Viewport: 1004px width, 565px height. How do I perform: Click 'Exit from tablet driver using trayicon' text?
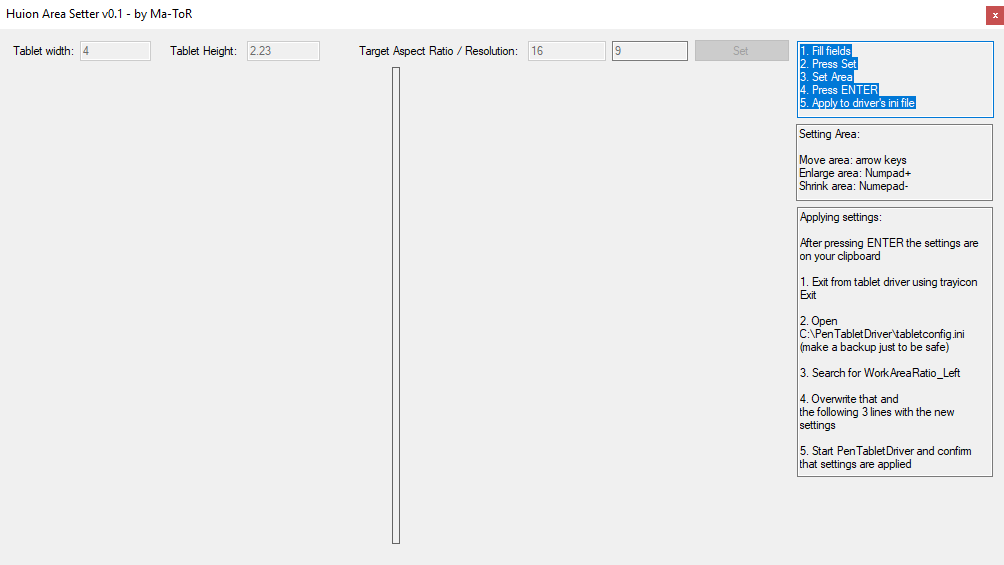point(895,282)
